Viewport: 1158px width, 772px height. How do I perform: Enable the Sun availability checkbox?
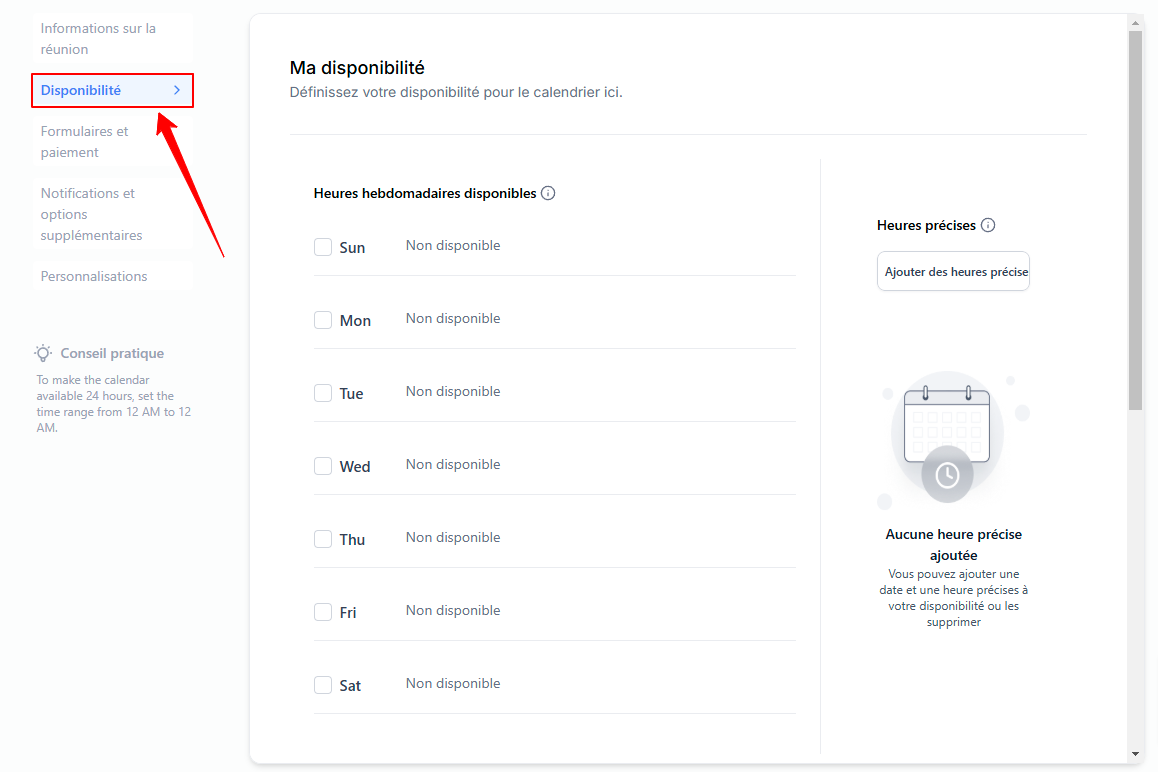tap(323, 247)
